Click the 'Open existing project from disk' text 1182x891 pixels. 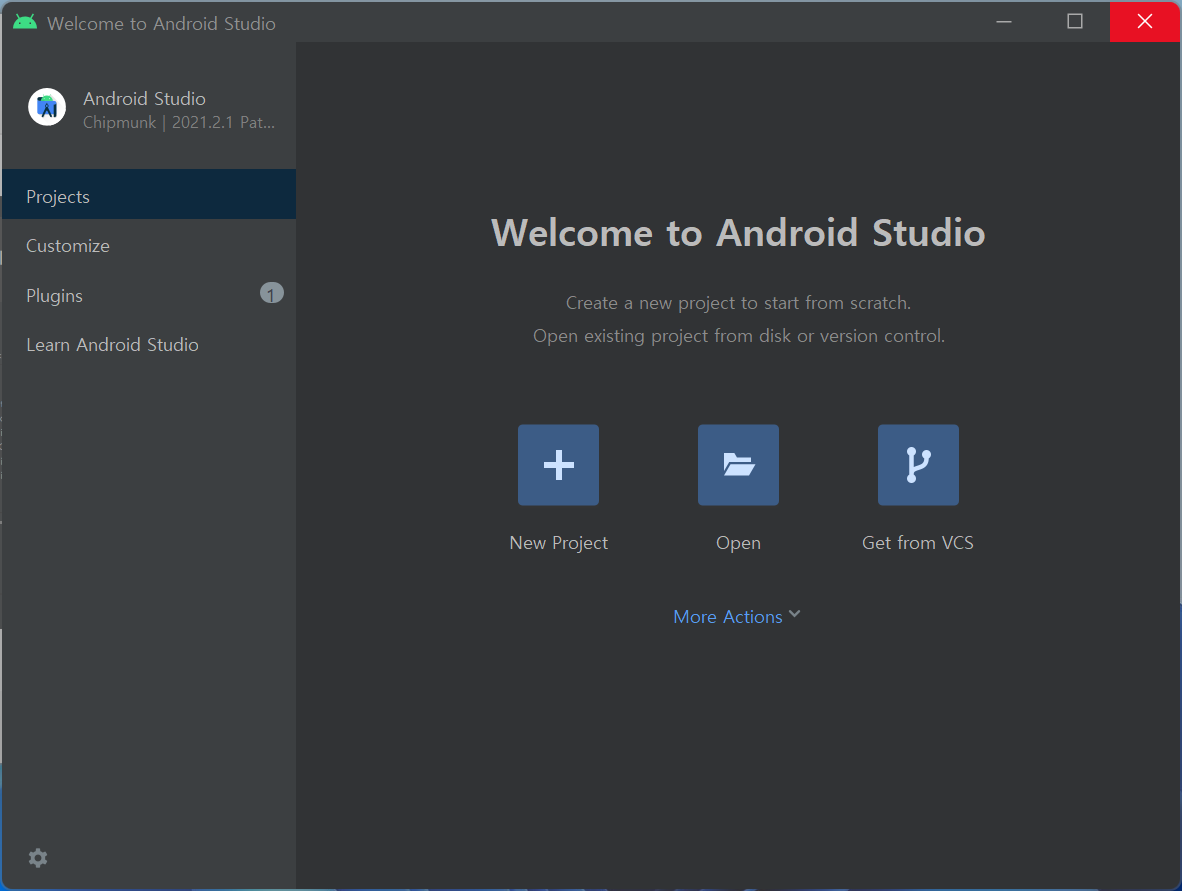(738, 336)
